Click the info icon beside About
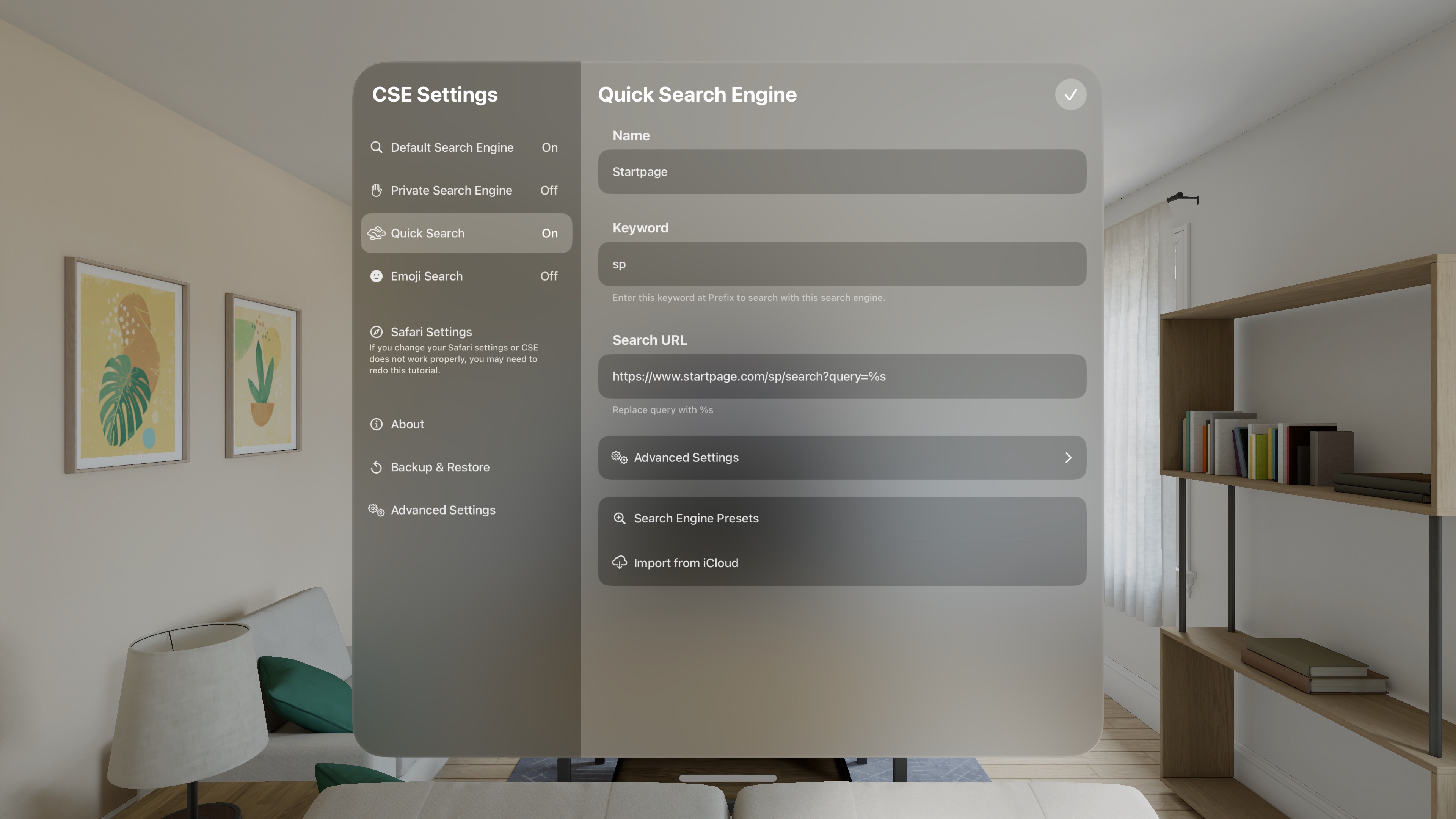Viewport: 1456px width, 819px height. [376, 425]
